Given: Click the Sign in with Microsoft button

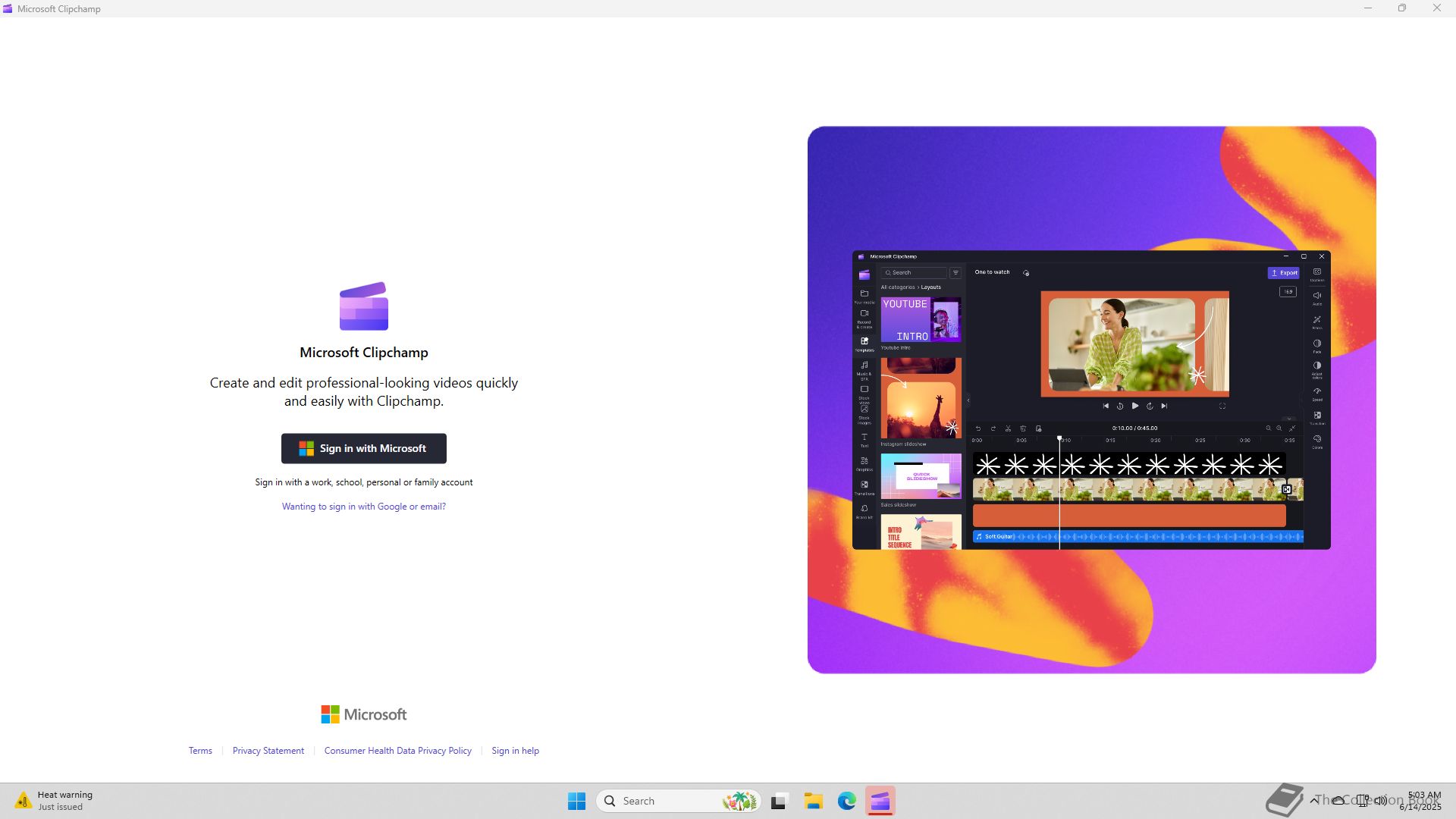Looking at the screenshot, I should (363, 448).
